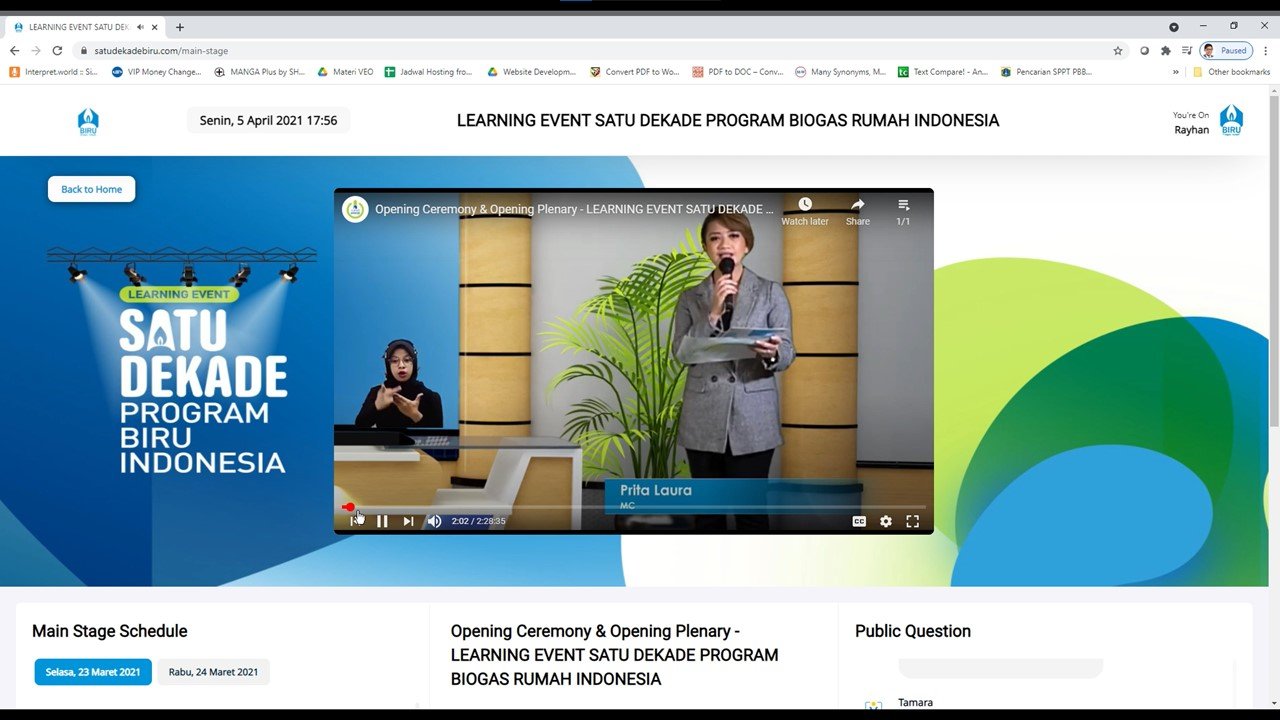Click the Back to Home button
This screenshot has height=720, width=1280.
point(91,189)
